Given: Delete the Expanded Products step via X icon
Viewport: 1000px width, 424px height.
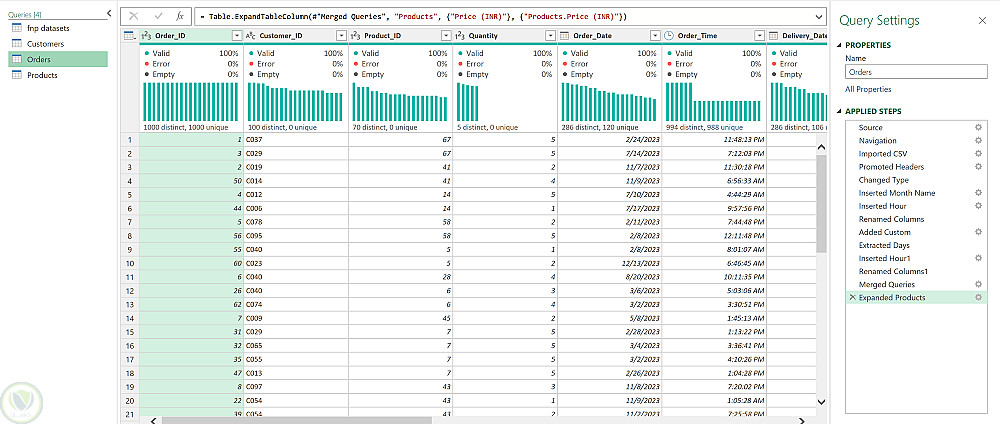Looking at the screenshot, I should point(853,298).
